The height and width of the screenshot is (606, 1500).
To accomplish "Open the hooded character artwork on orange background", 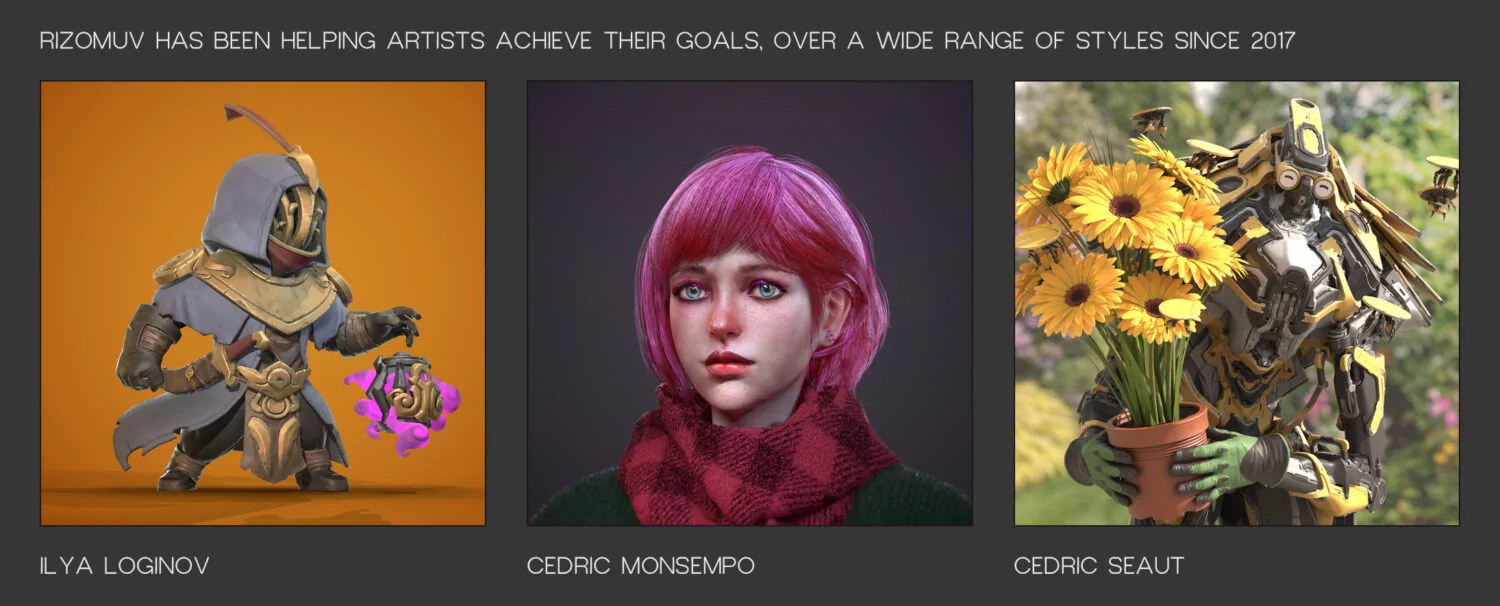I will point(263,303).
